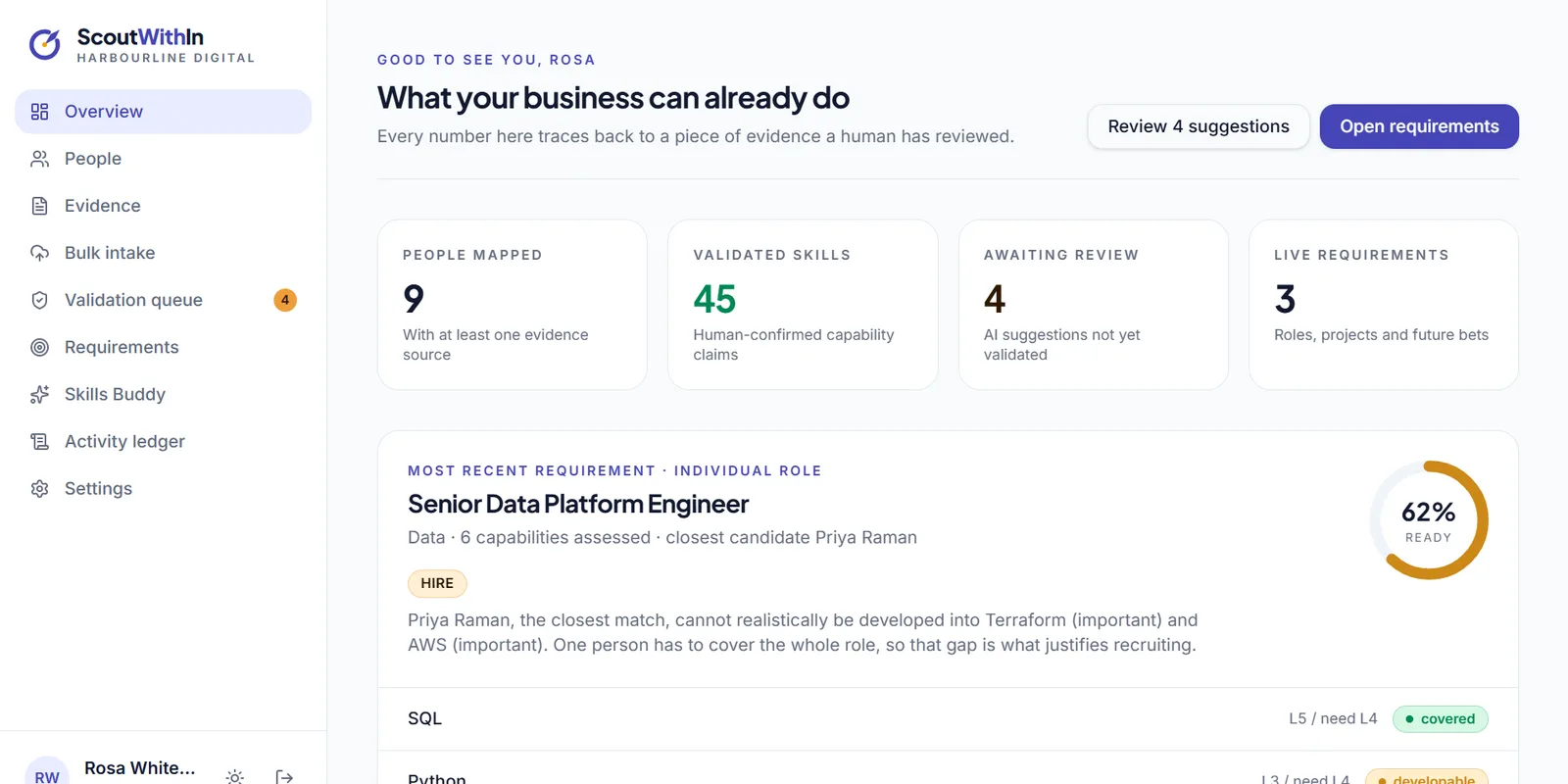Viewport: 1568px width, 784px height.
Task: Click the HIRE tag
Action: (437, 583)
